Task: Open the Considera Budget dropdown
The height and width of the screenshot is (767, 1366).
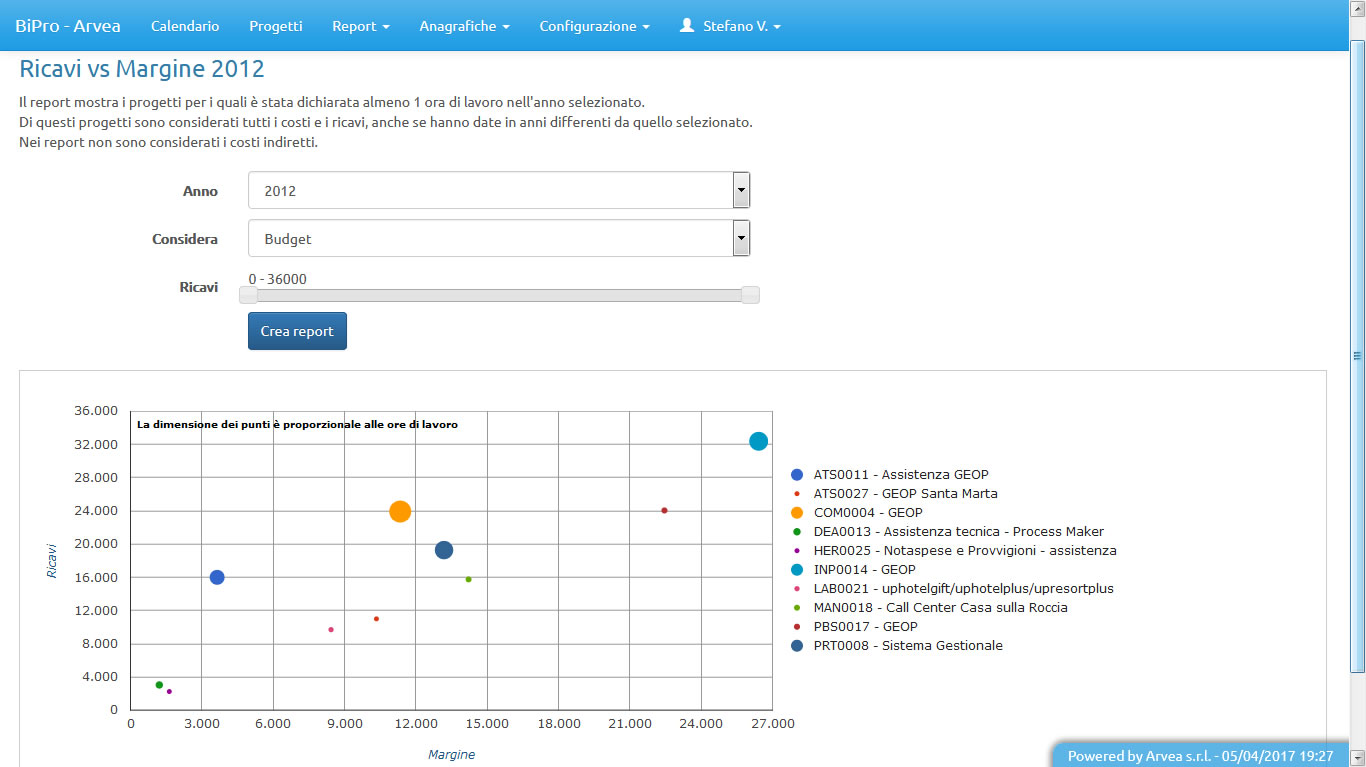Action: point(498,239)
